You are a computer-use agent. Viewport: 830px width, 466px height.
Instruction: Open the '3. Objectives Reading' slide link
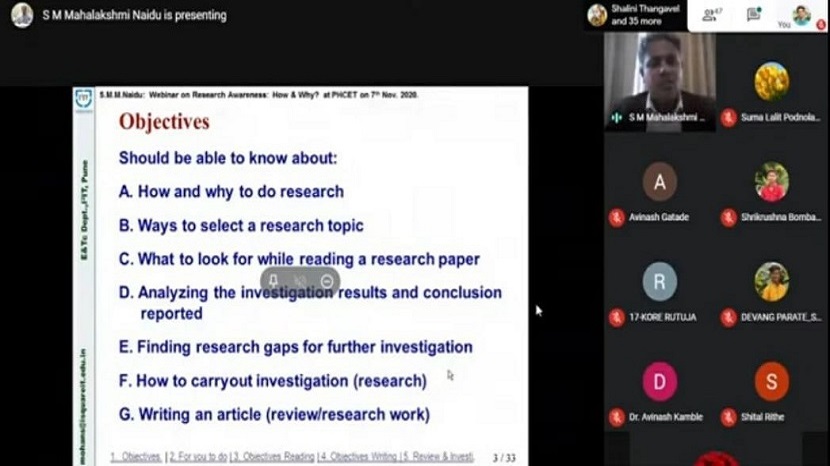274,456
